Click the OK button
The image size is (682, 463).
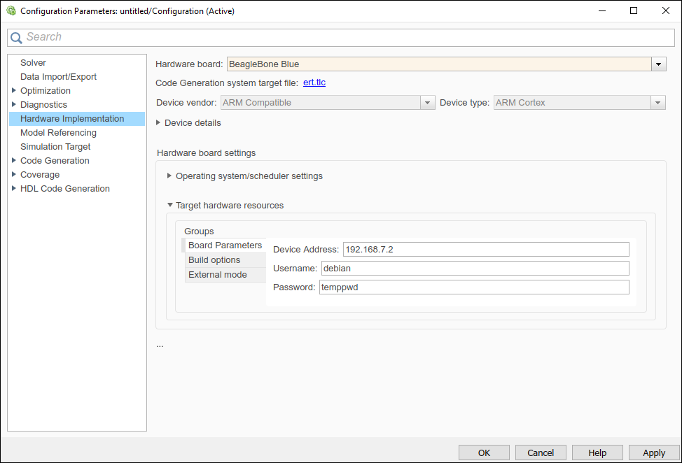point(484,453)
